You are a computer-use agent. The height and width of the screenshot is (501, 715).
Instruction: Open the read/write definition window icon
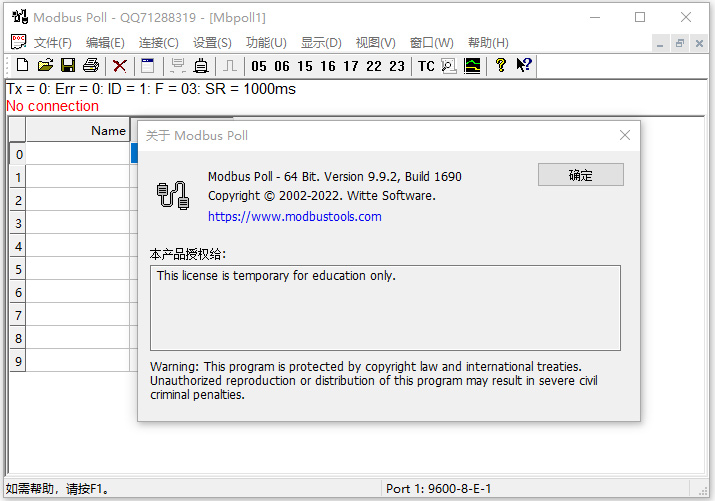point(148,66)
